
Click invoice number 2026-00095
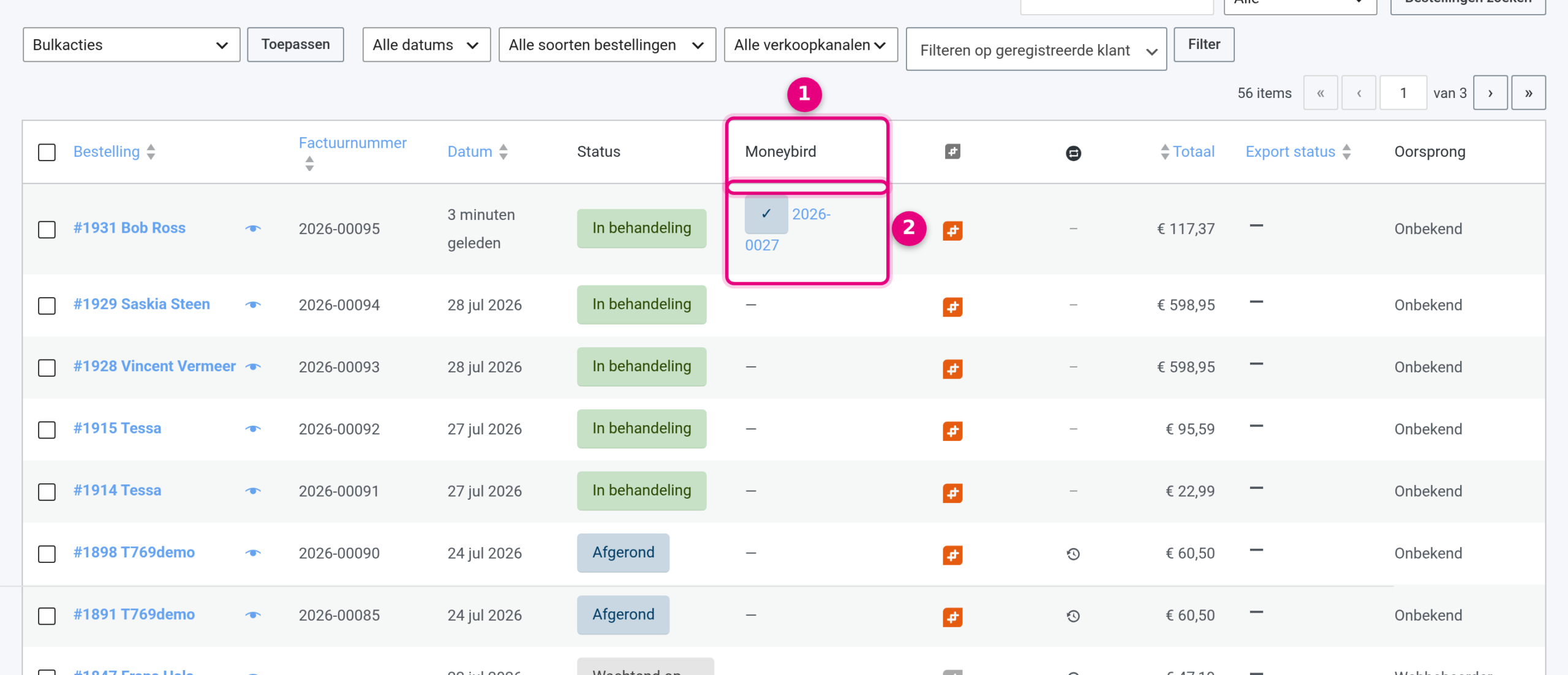tap(339, 229)
